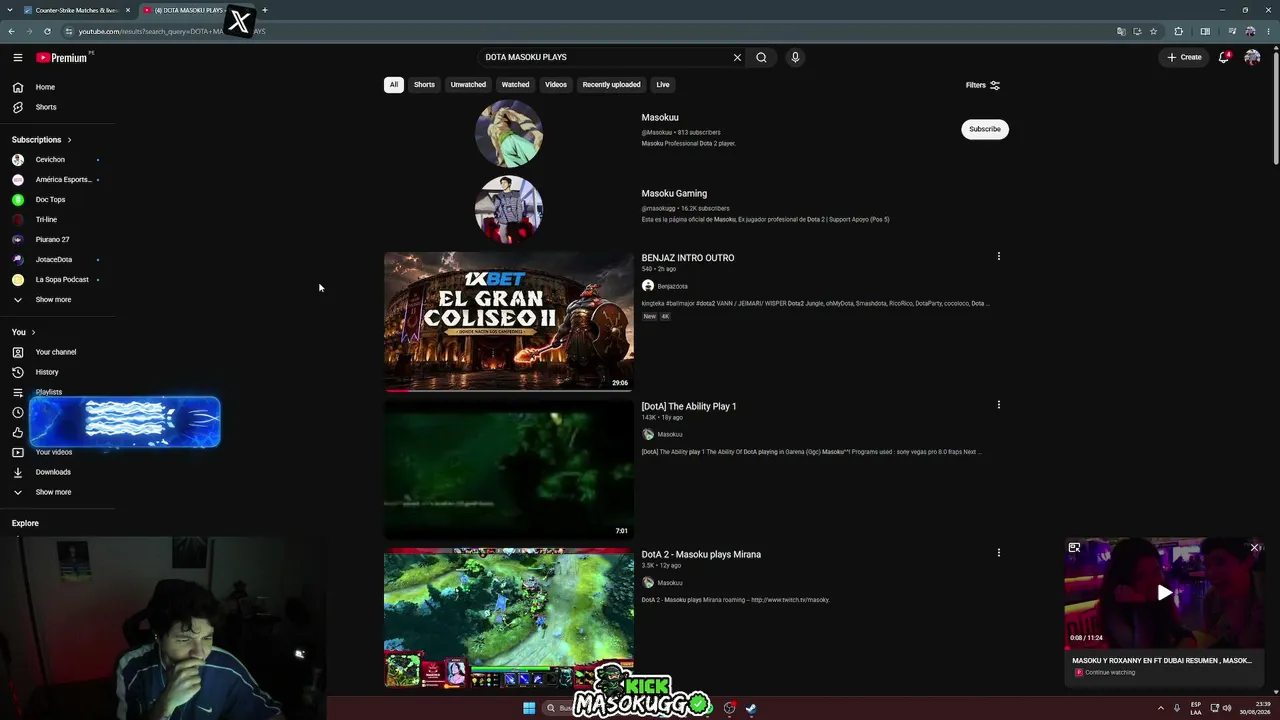The image size is (1280, 720).
Task: Select the All filter chip
Action: pos(394,85)
